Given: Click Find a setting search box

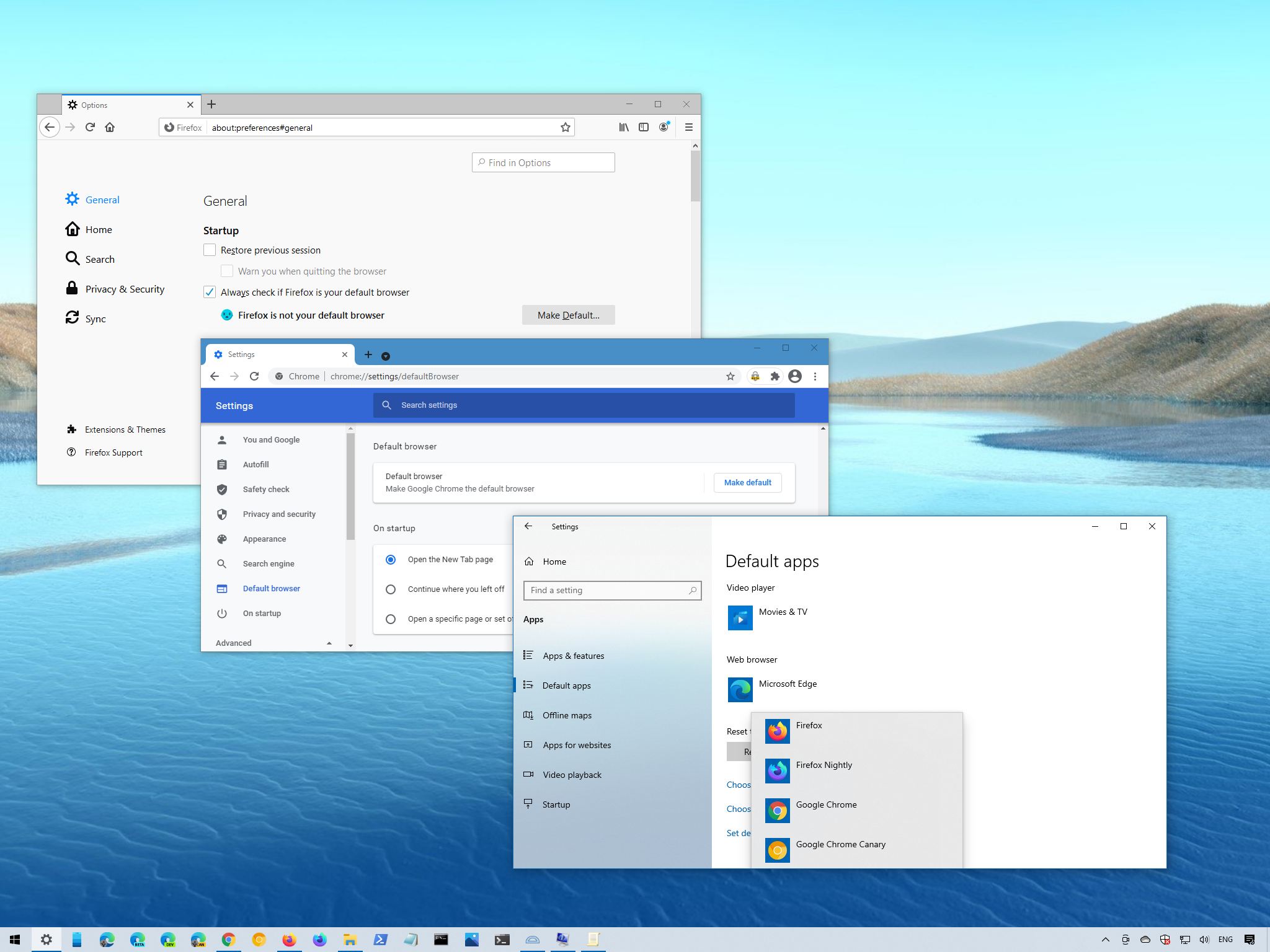Looking at the screenshot, I should coord(612,590).
